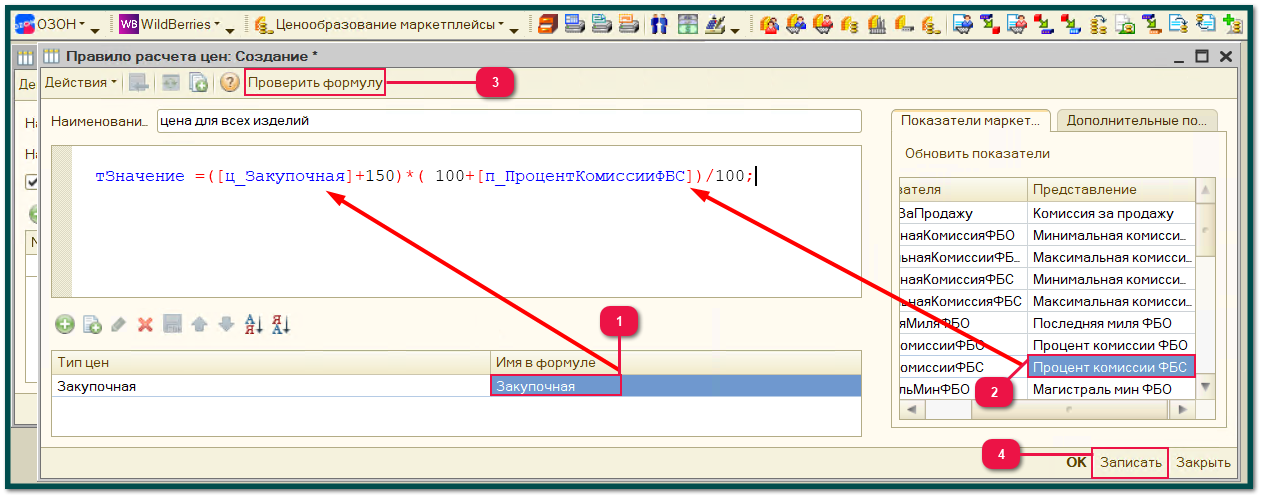Click the pencil edit icon

119,324
